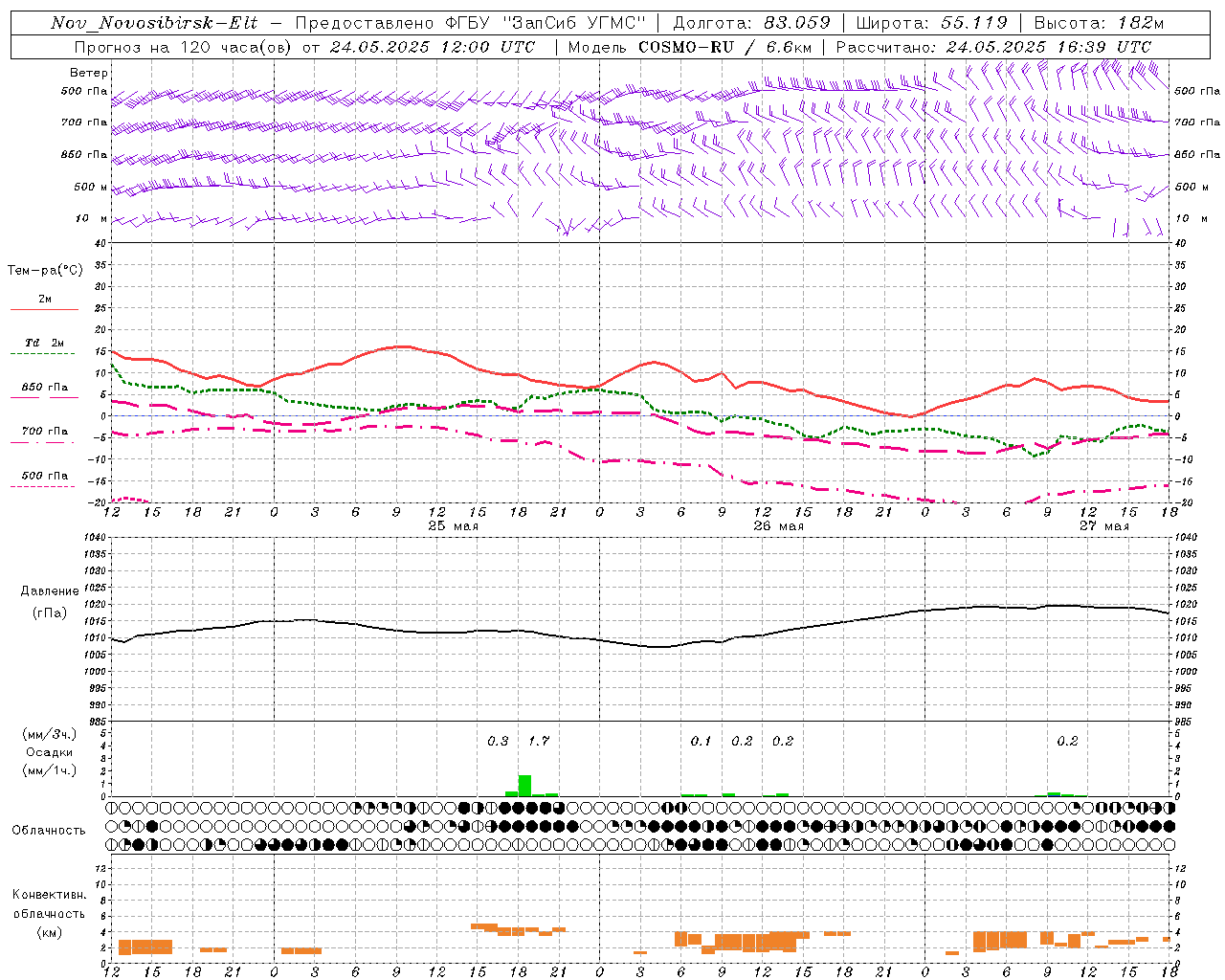Click the (мм/3ч.) precipitation unit label
1225x980 pixels.
50,734
